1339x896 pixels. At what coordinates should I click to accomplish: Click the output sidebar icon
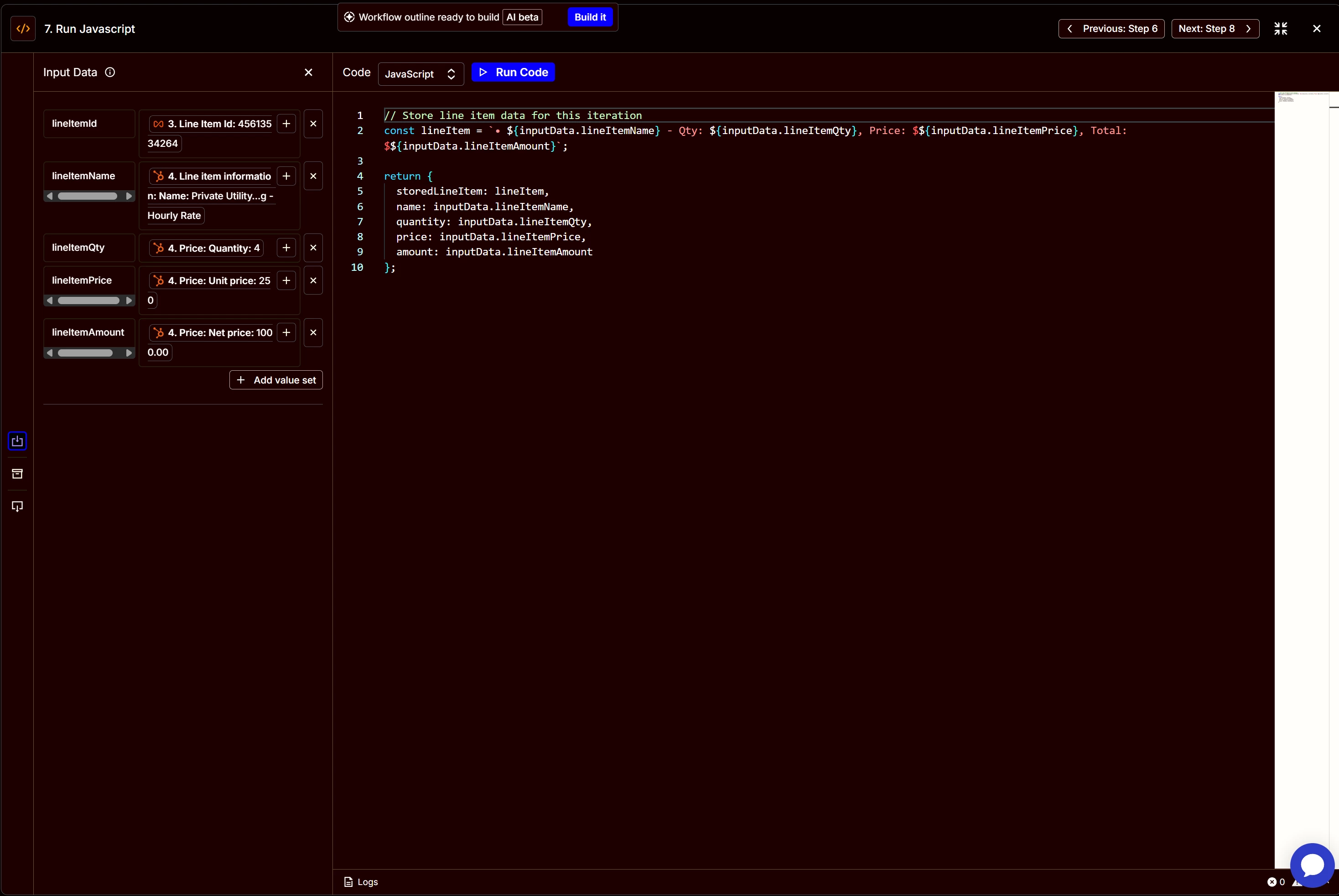(x=17, y=506)
